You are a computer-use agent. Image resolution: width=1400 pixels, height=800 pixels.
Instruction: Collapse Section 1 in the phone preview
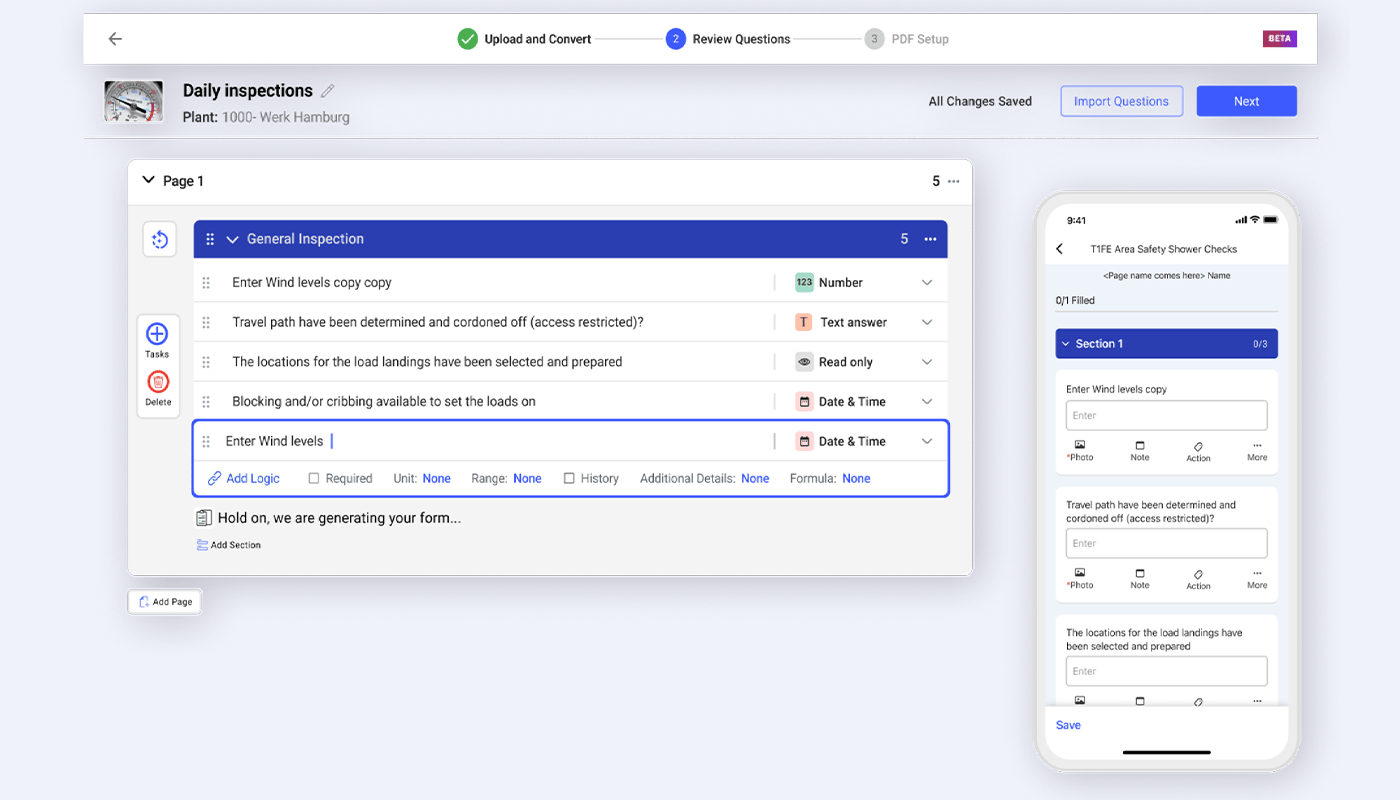[x=1066, y=344]
